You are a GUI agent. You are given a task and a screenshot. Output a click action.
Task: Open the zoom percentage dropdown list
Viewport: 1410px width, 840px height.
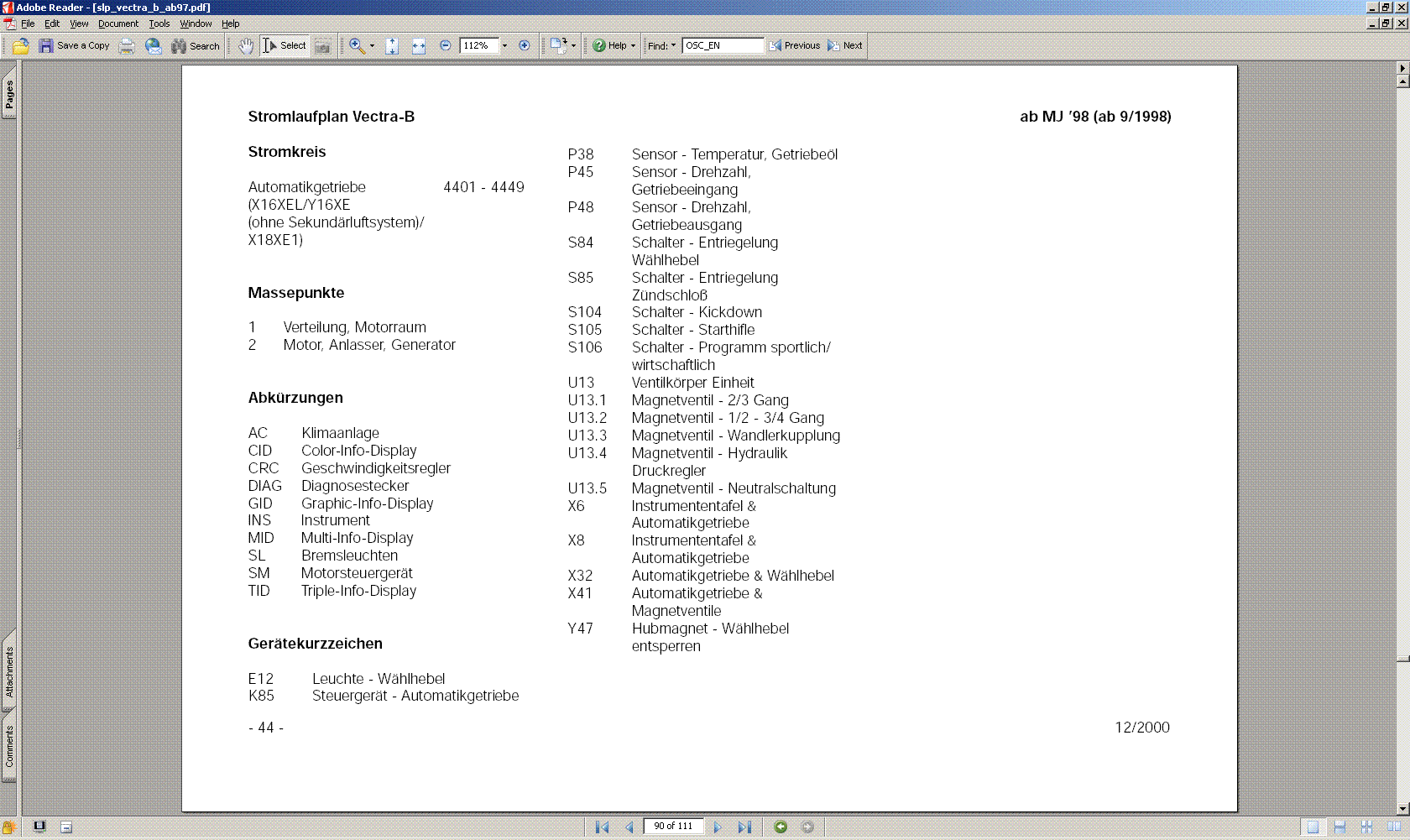(x=504, y=46)
